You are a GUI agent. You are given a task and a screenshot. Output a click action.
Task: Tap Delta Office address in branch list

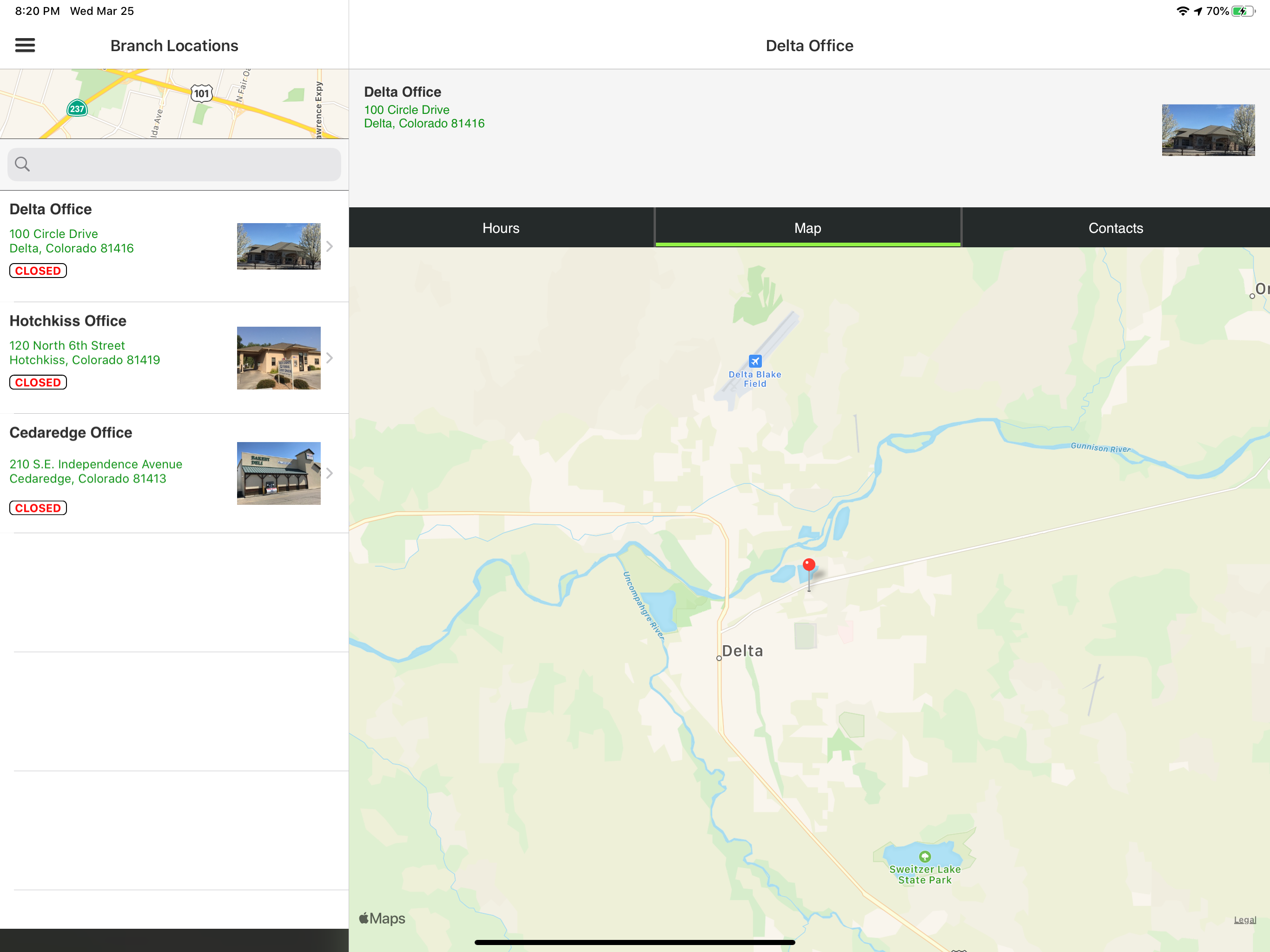tap(72, 241)
